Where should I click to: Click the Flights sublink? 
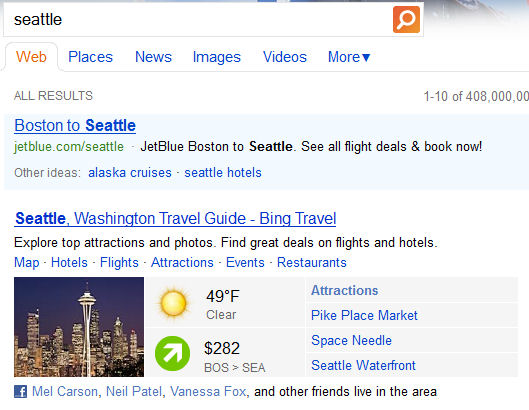coord(119,263)
